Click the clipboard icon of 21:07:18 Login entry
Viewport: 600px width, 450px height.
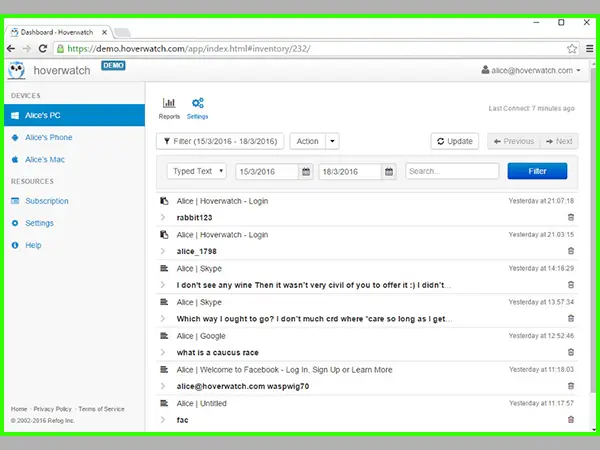pos(164,201)
